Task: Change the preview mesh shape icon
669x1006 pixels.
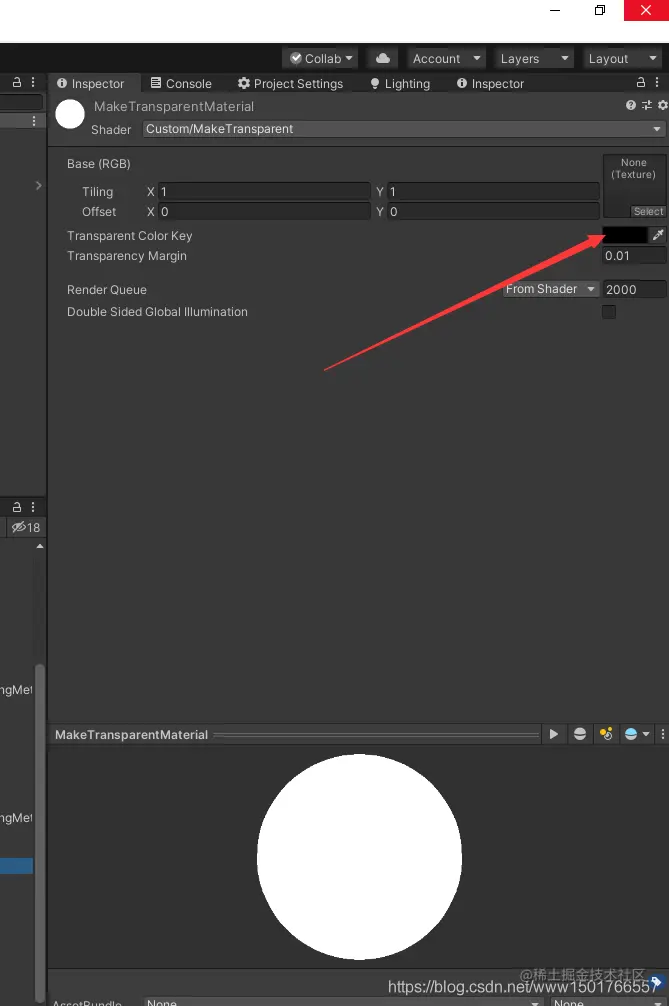Action: pyautogui.click(x=580, y=734)
